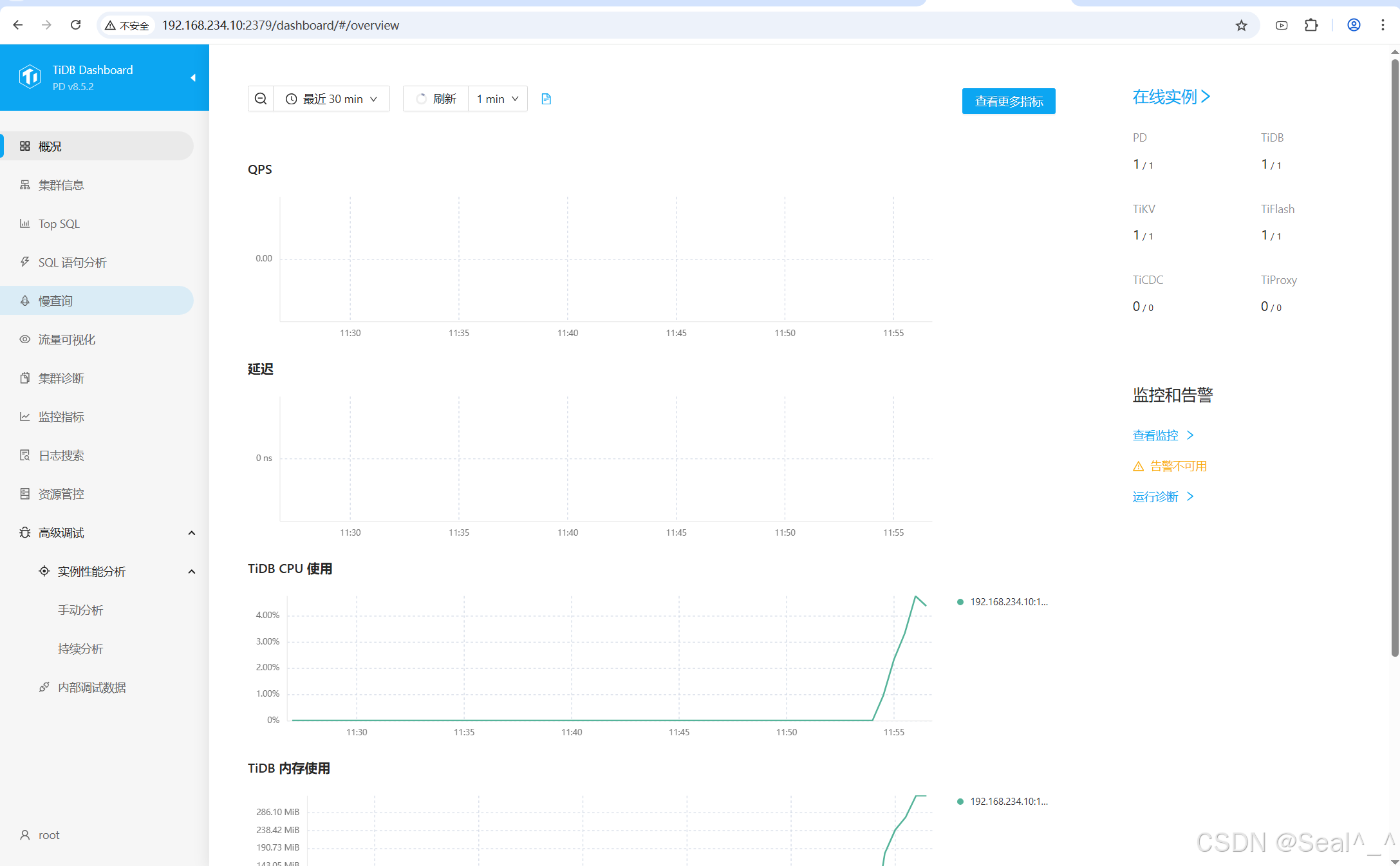Screen dimensions: 1400x866
Task: Click the root user entry
Action: pos(40,835)
